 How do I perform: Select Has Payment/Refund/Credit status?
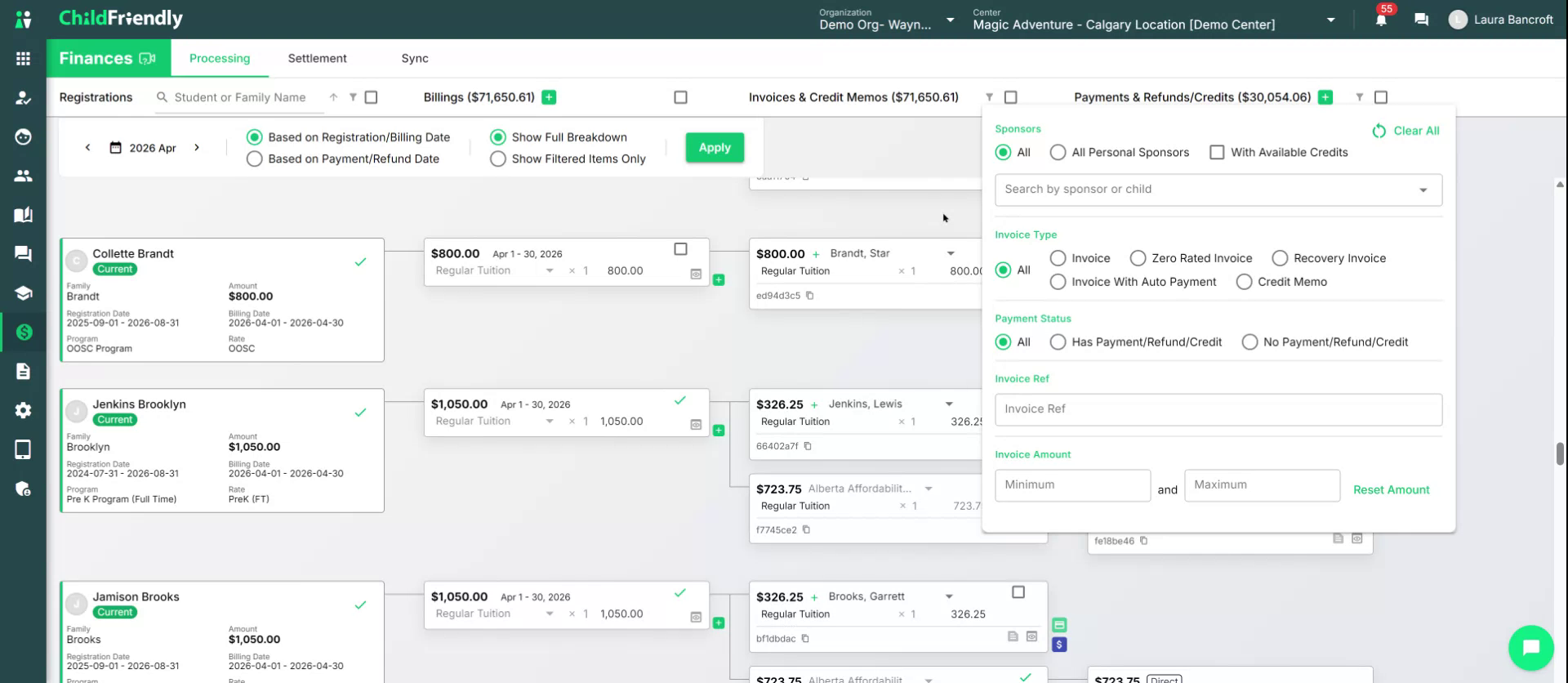(x=1058, y=342)
